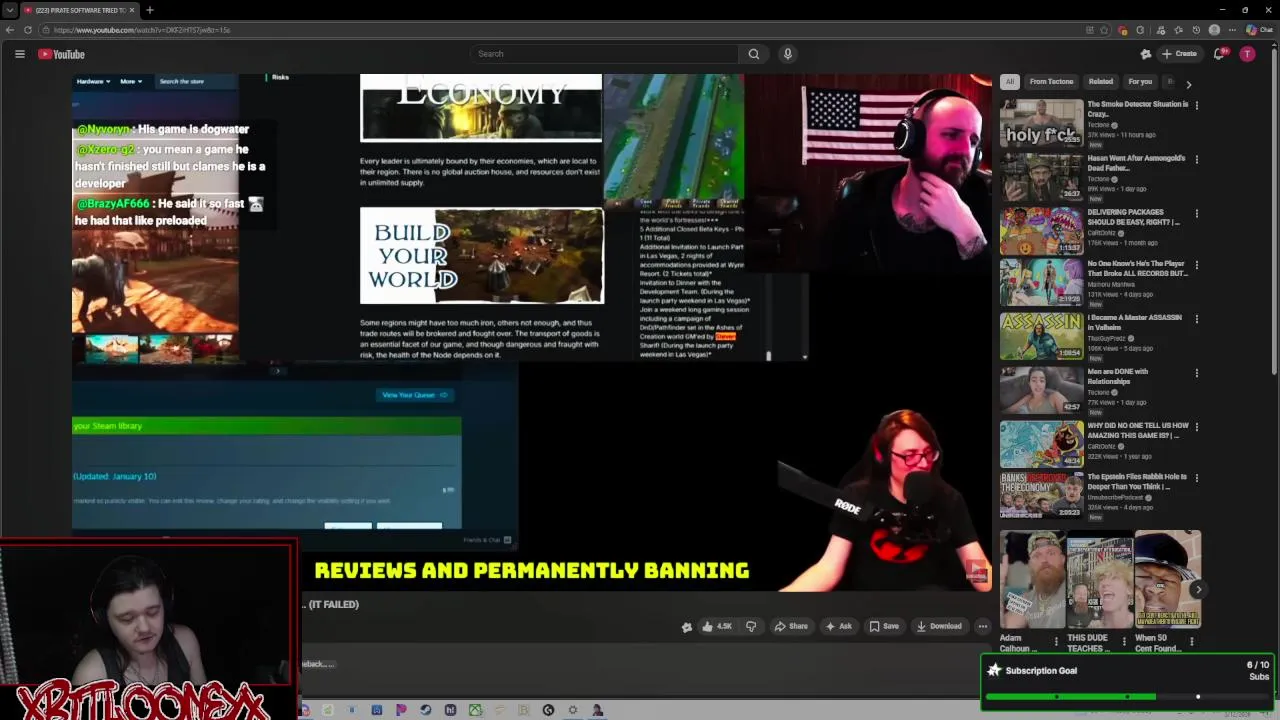Open options for Men are DONE with Relationships
The height and width of the screenshot is (720, 1280).
point(1196,373)
